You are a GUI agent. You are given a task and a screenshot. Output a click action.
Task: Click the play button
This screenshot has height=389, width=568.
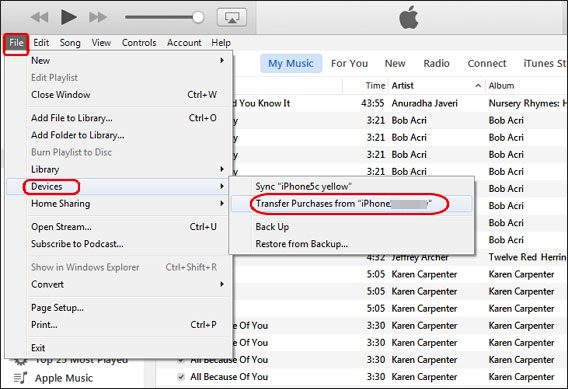click(x=69, y=17)
